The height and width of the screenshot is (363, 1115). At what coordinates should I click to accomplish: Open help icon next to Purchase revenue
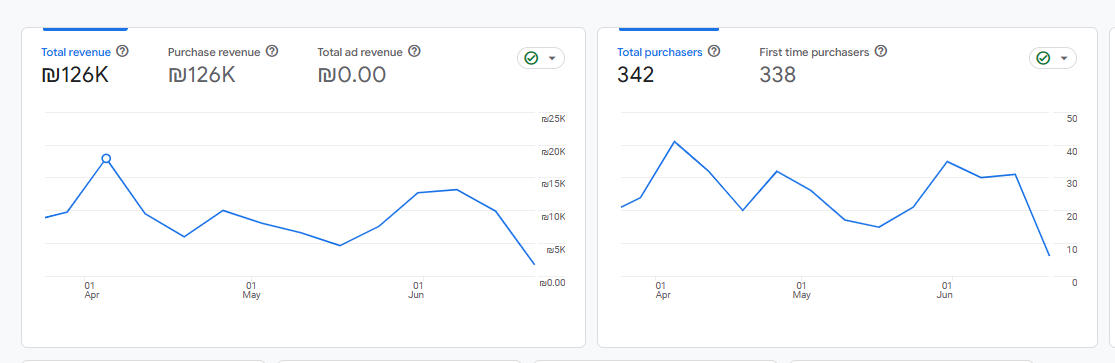tap(272, 51)
